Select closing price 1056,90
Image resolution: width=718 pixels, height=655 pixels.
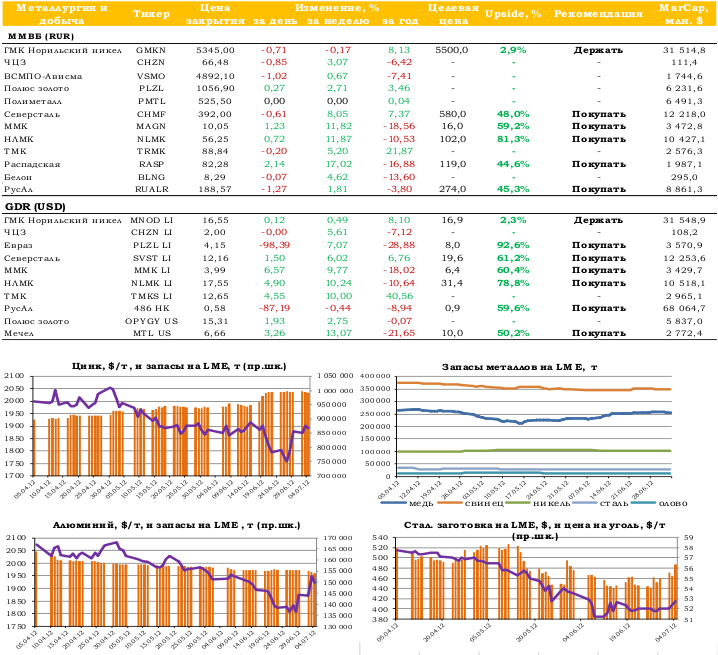pos(215,88)
